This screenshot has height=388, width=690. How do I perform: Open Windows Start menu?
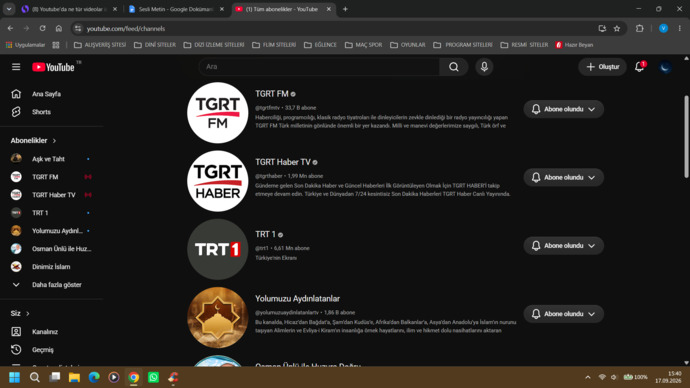[15, 377]
